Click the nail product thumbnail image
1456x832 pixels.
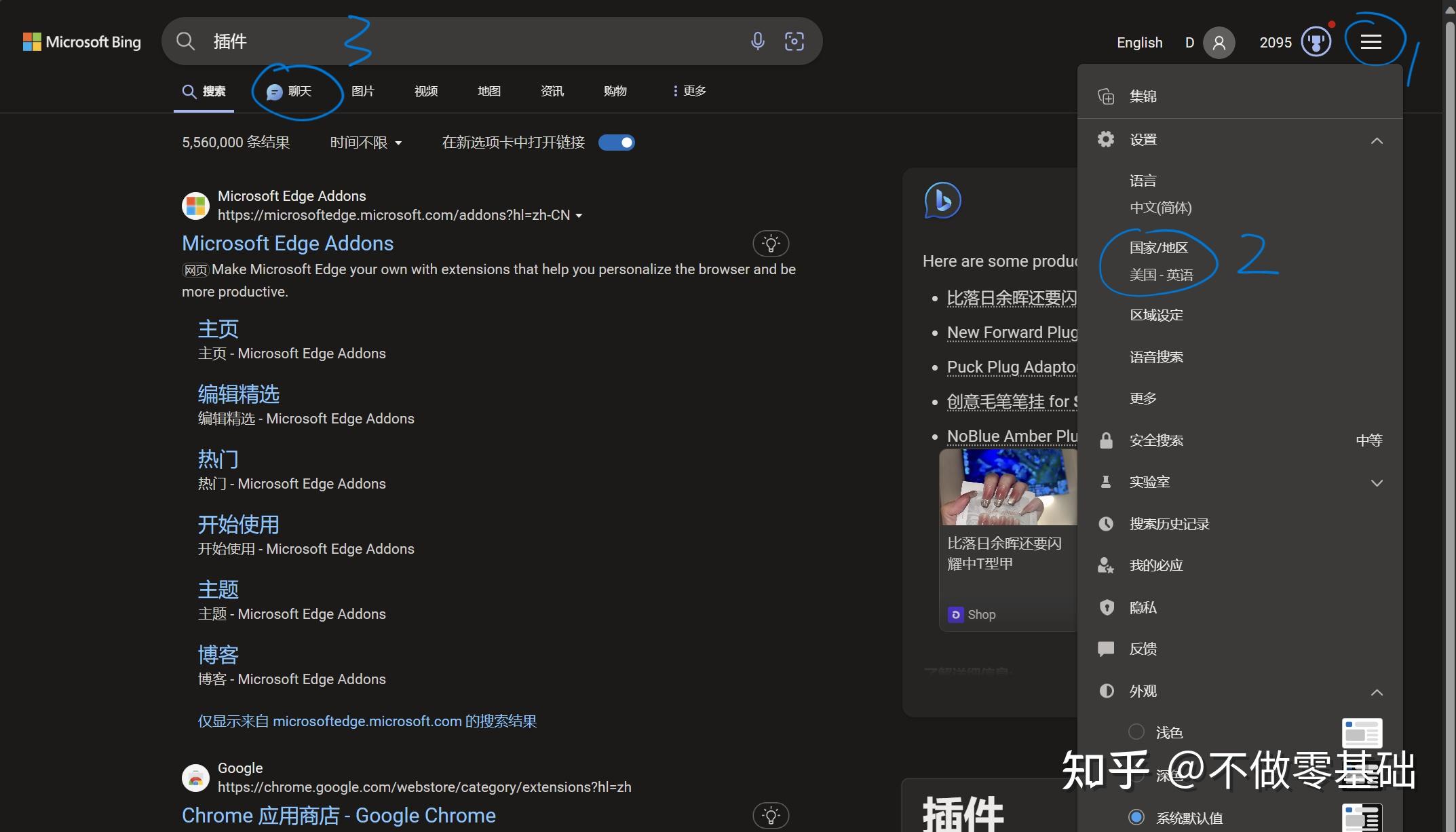1009,487
